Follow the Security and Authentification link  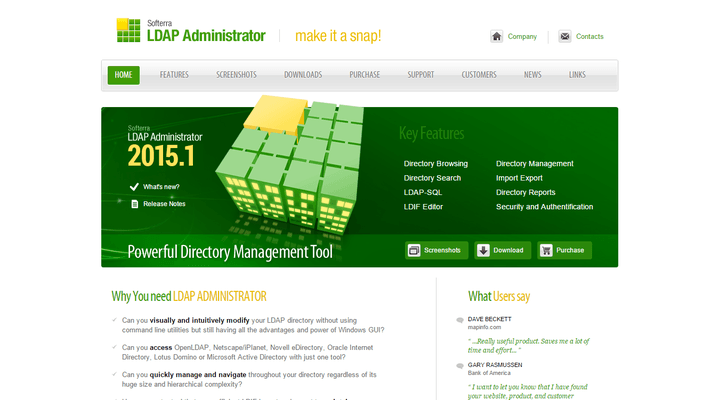(544, 207)
